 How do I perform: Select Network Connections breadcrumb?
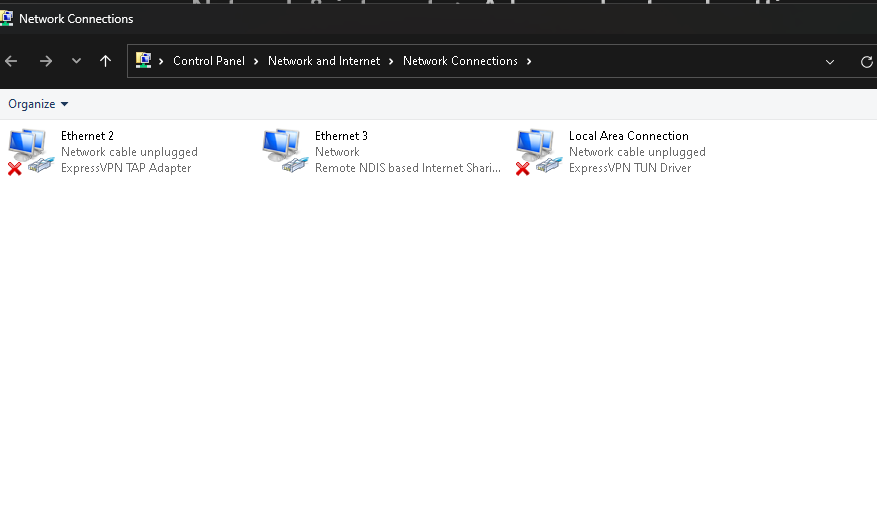tap(460, 61)
